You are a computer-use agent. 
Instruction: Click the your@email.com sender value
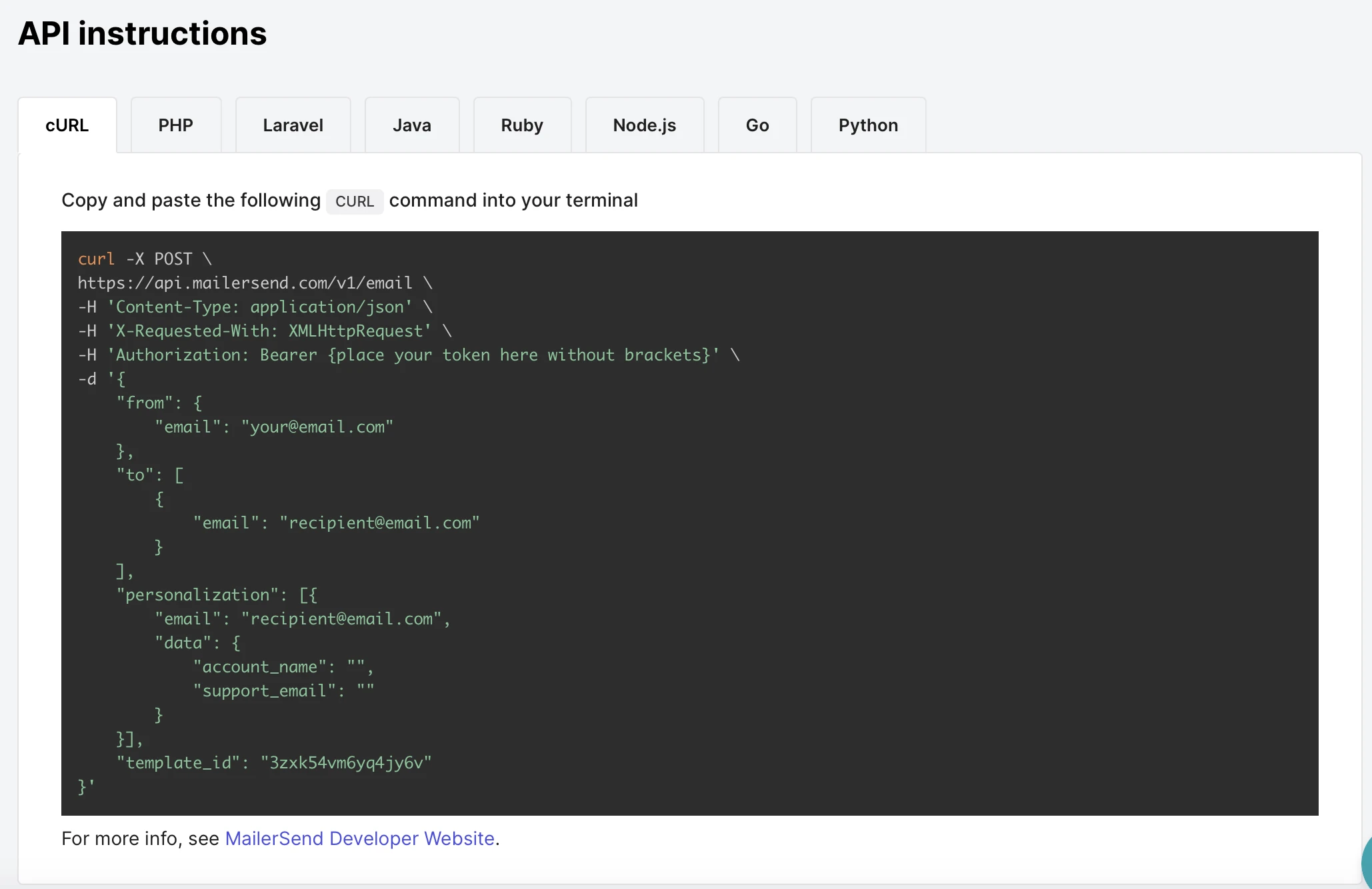[x=317, y=427]
